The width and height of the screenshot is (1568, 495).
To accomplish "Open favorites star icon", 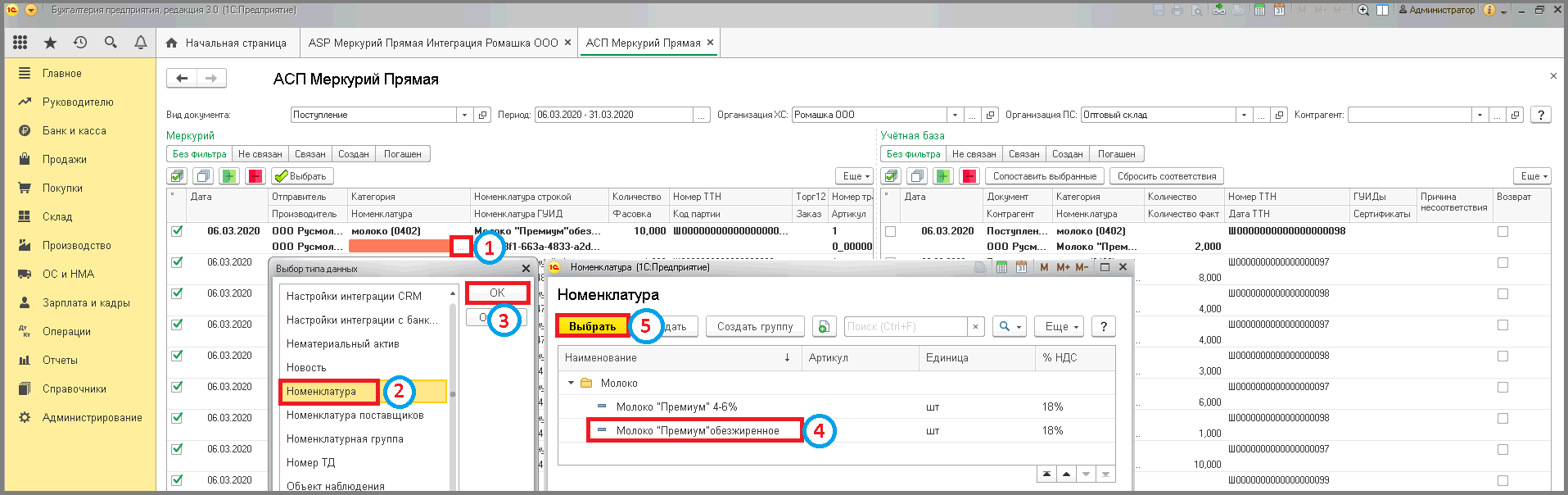I will (x=50, y=43).
